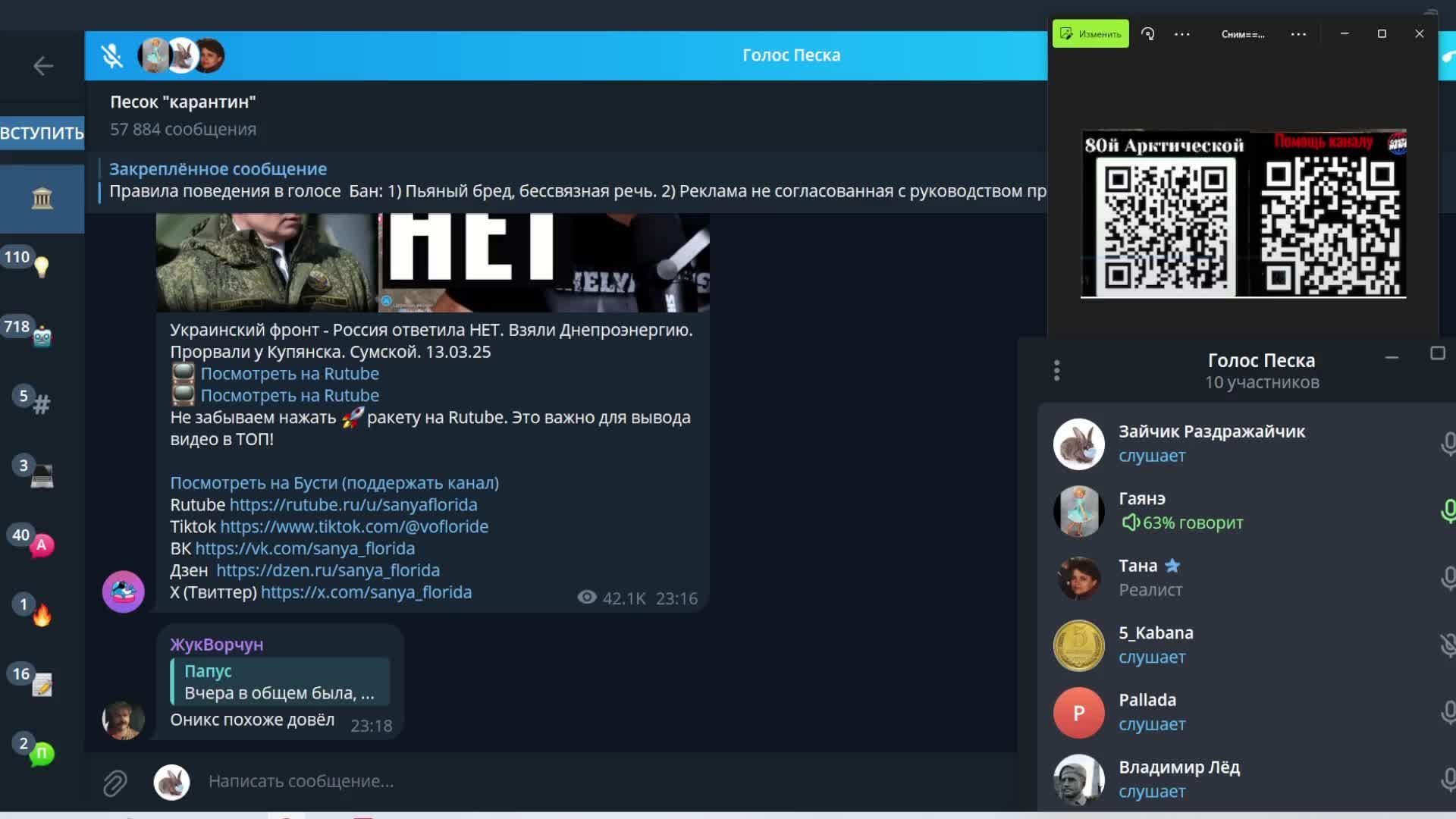Toggle muted microphone icon for 5_Kabana
Viewport: 1456px width, 819px height.
tap(1448, 645)
